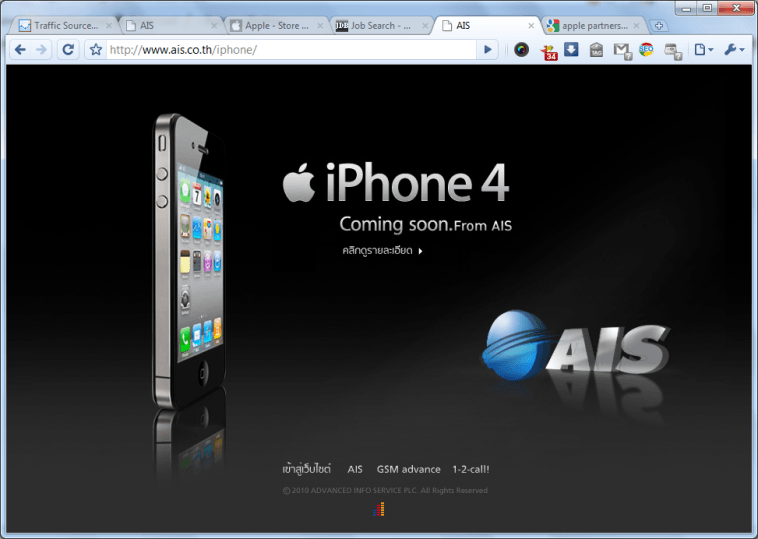Screen dimensions: 758x539
Task: Click the 1-2-call! footer link
Action: 471,469
